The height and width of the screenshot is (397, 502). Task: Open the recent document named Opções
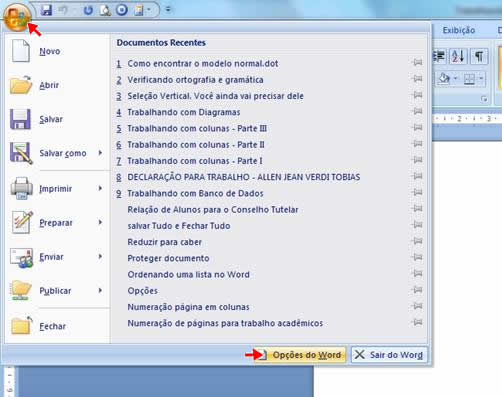143,291
